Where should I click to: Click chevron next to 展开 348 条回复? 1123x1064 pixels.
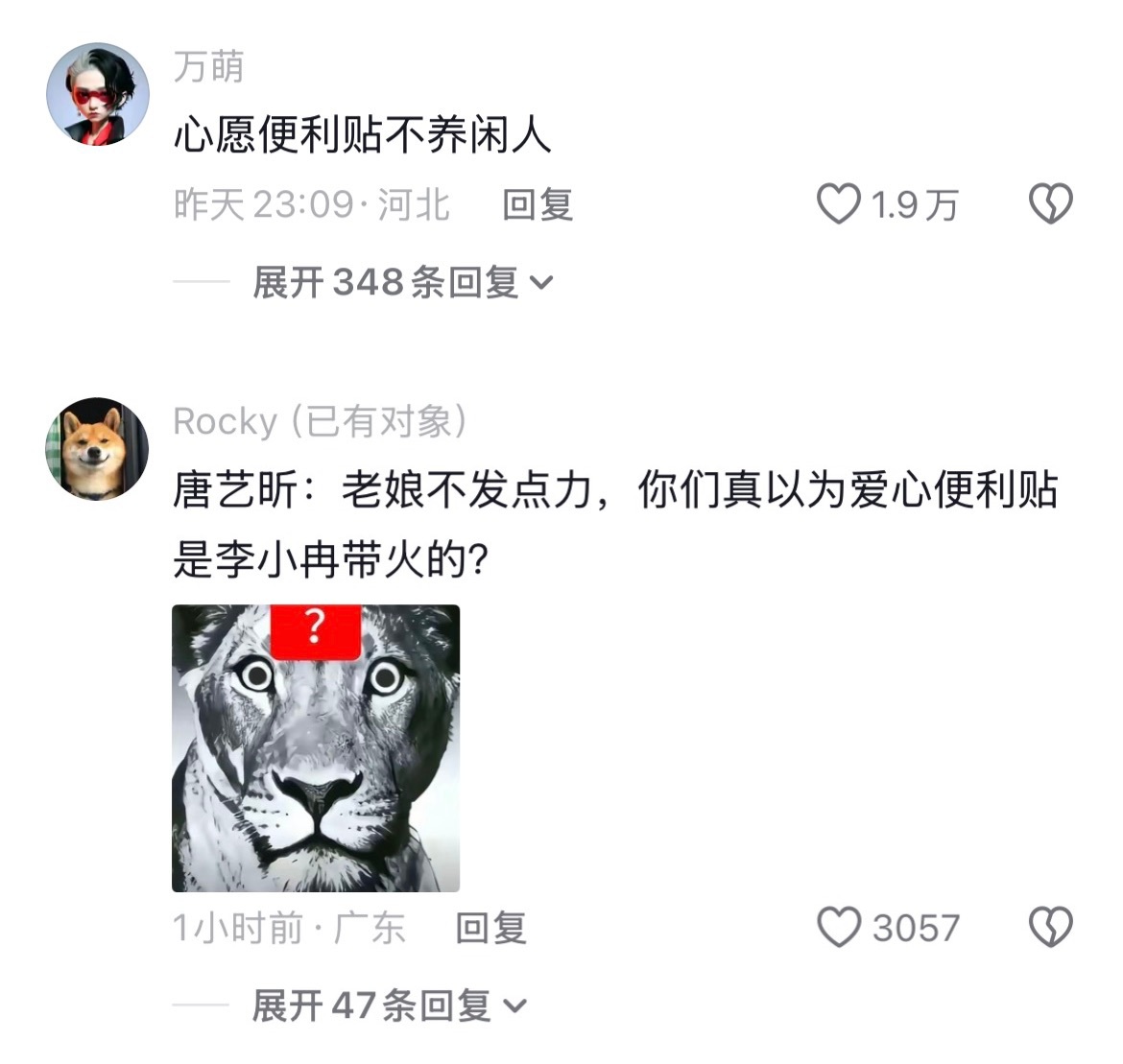pos(541,284)
